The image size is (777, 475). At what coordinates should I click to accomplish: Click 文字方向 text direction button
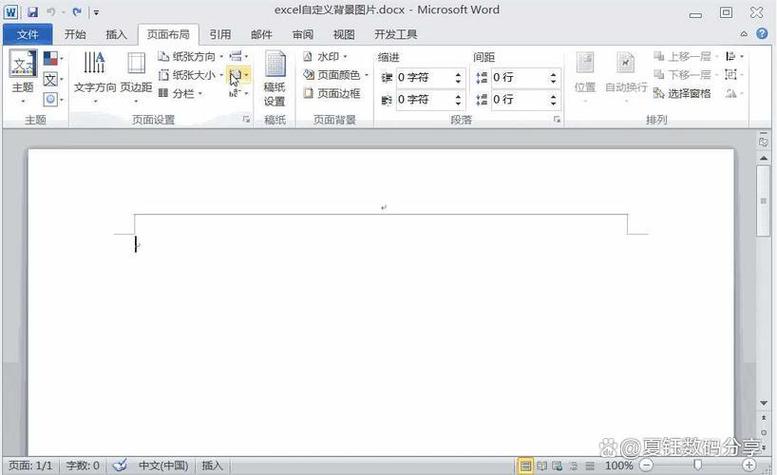pos(95,77)
